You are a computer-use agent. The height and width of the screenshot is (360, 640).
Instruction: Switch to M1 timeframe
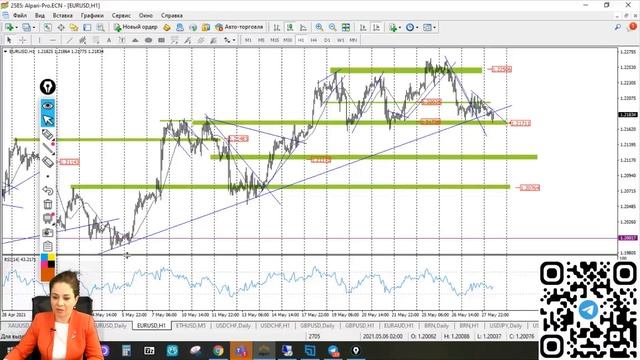(248, 40)
